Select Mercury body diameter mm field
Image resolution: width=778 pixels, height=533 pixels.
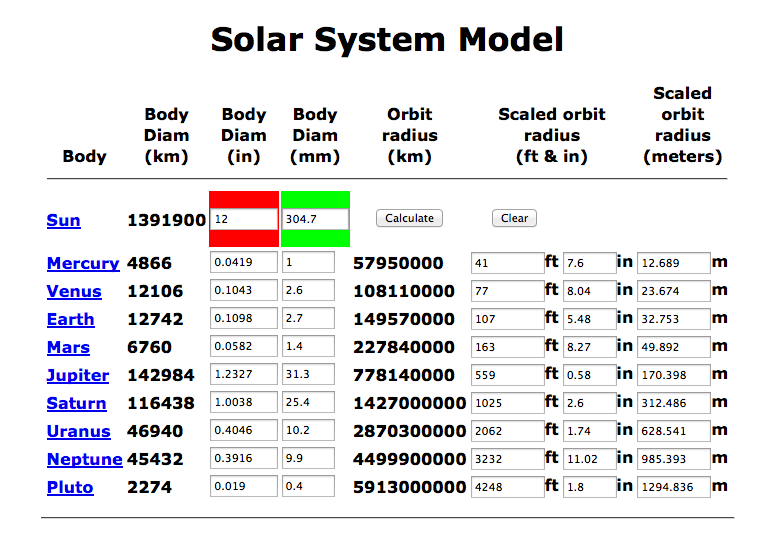tap(308, 262)
